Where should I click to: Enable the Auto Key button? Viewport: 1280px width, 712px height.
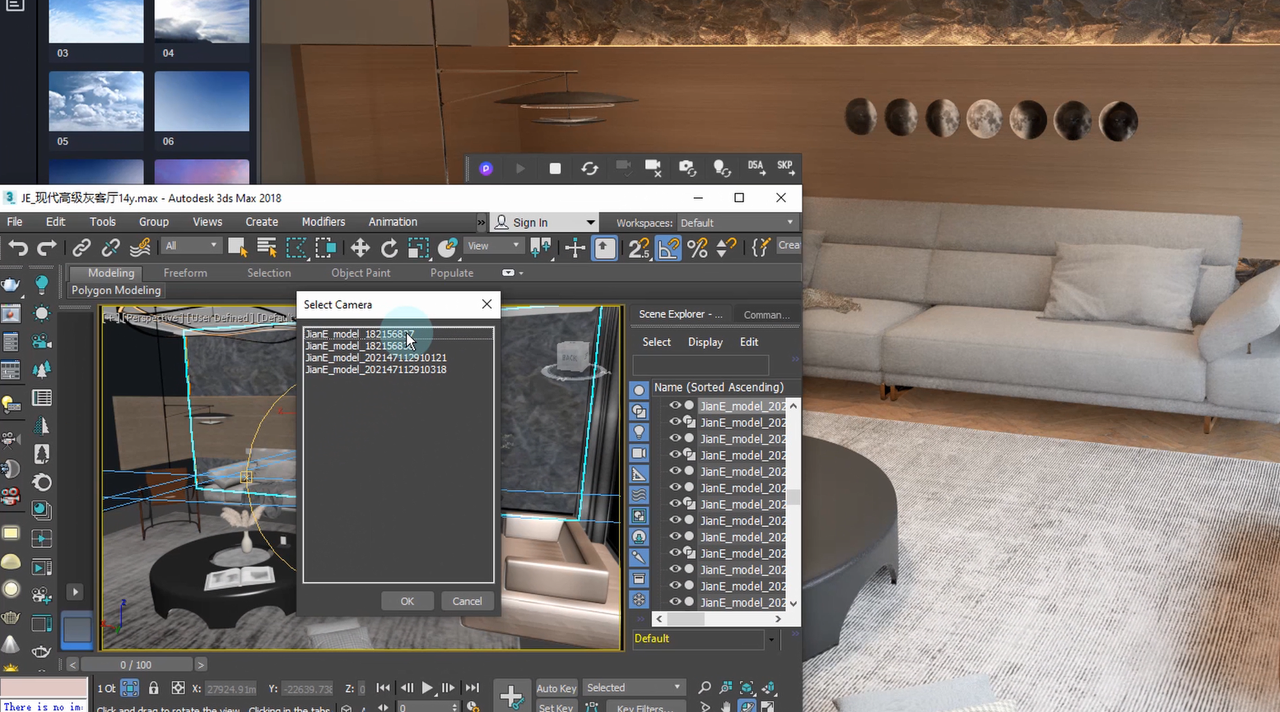pyautogui.click(x=556, y=688)
